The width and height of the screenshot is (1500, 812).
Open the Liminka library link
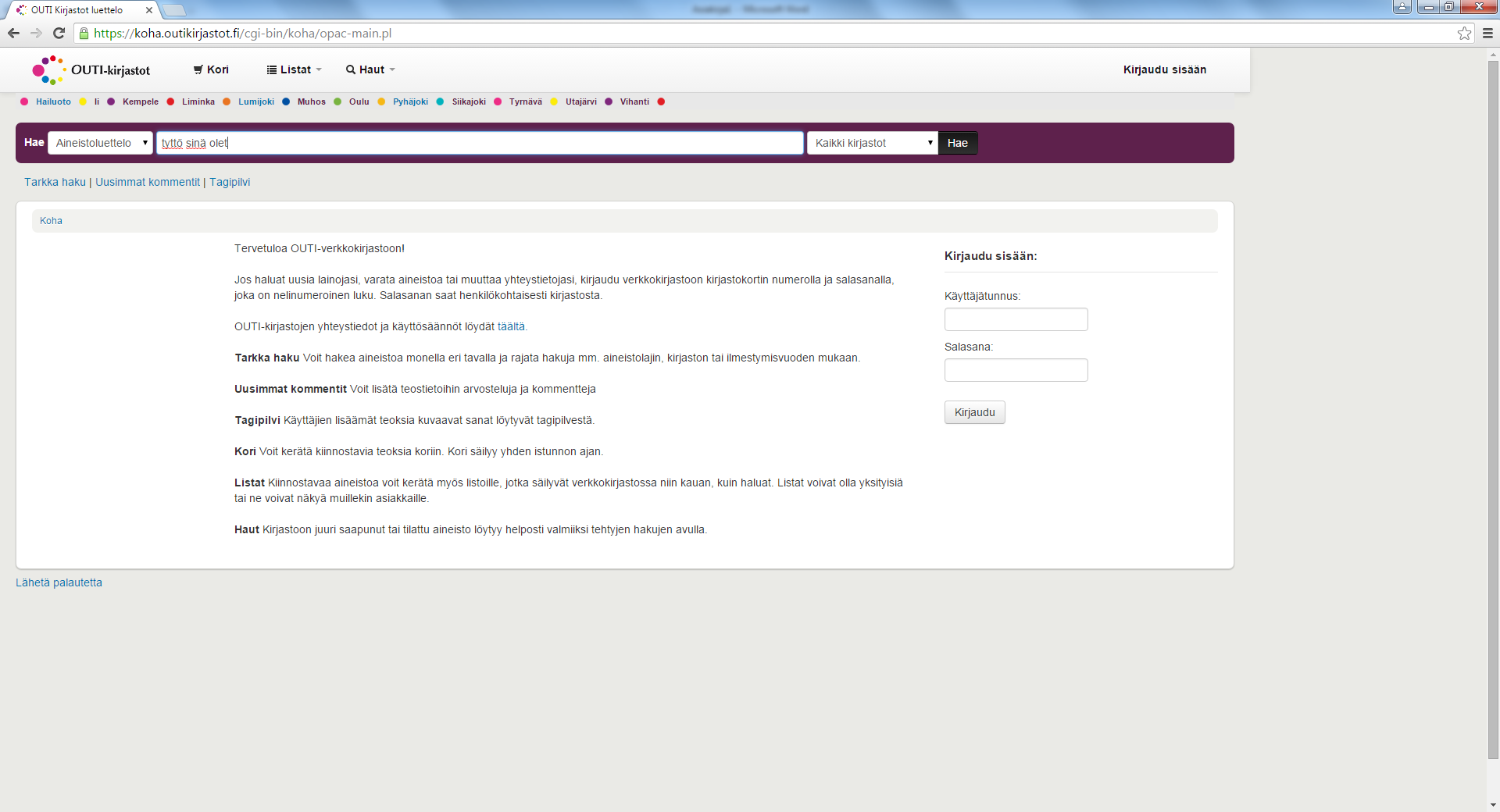click(x=198, y=101)
